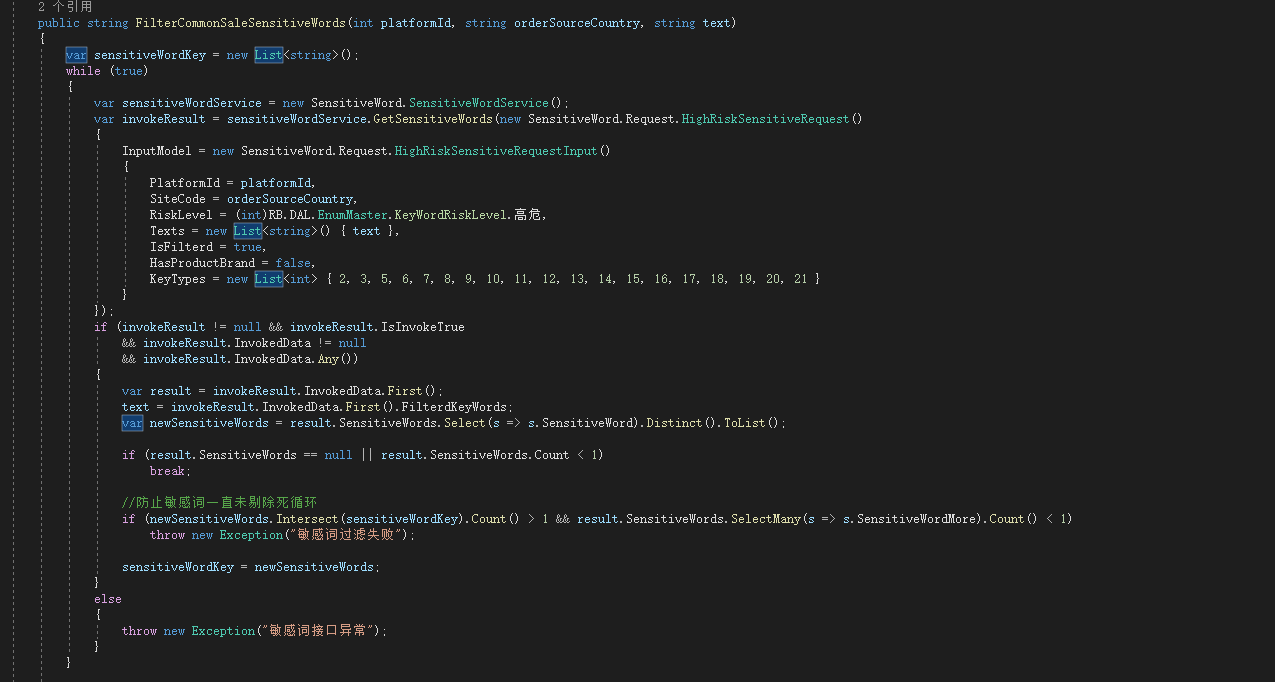Click the invokeResult variable declaration
This screenshot has width=1275, height=682.
(x=163, y=119)
